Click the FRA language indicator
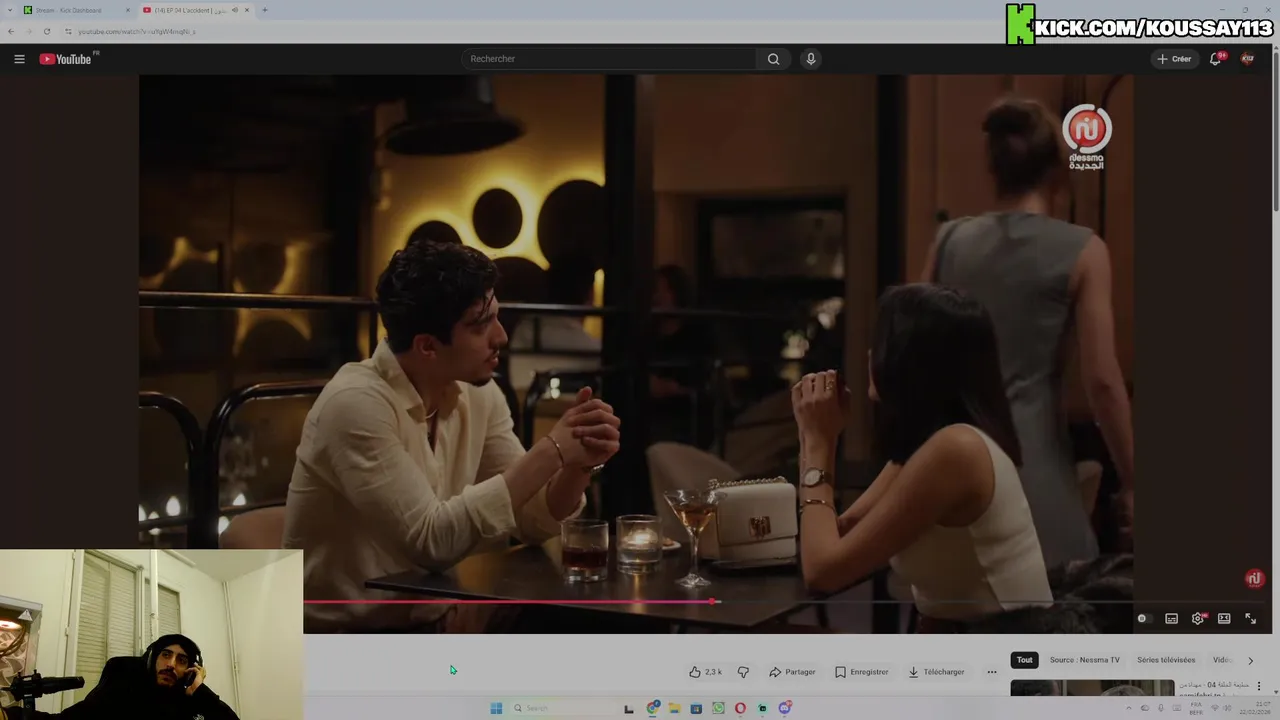Viewport: 1280px width, 720px height. coord(1196,708)
